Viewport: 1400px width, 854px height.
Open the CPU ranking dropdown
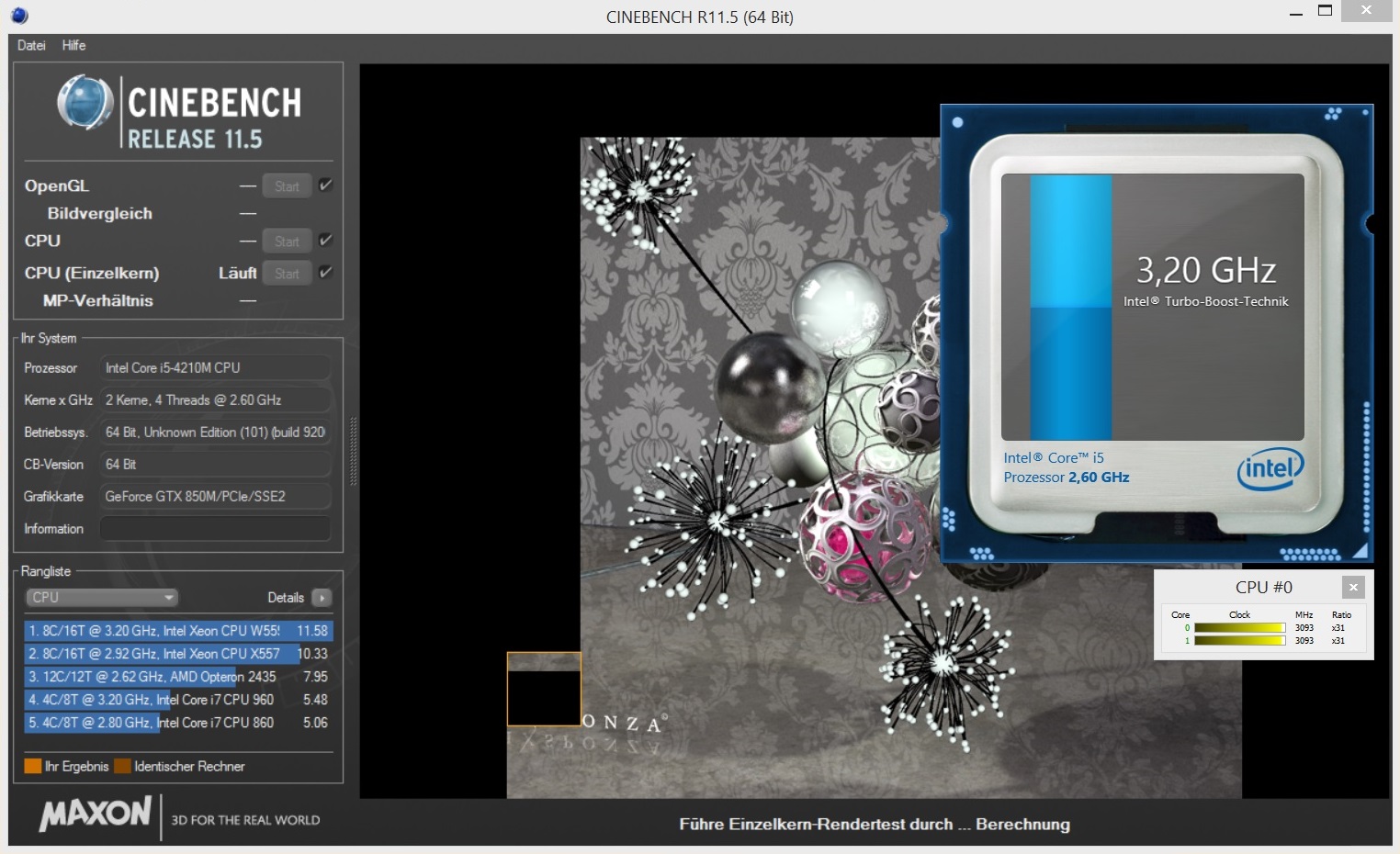(101, 598)
